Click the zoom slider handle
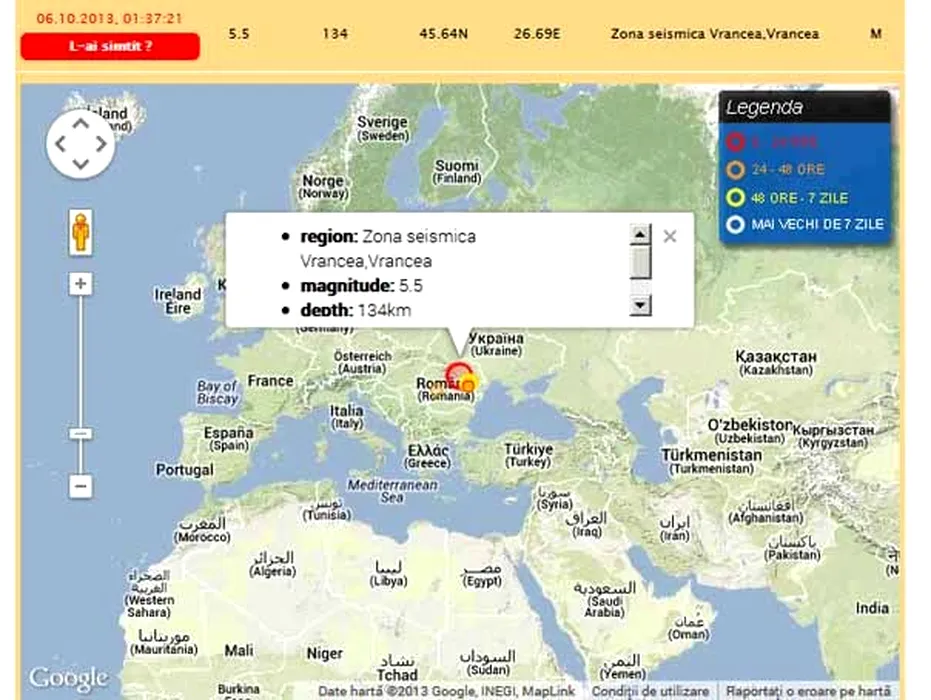The width and height of the screenshot is (931, 700). pos(81,433)
